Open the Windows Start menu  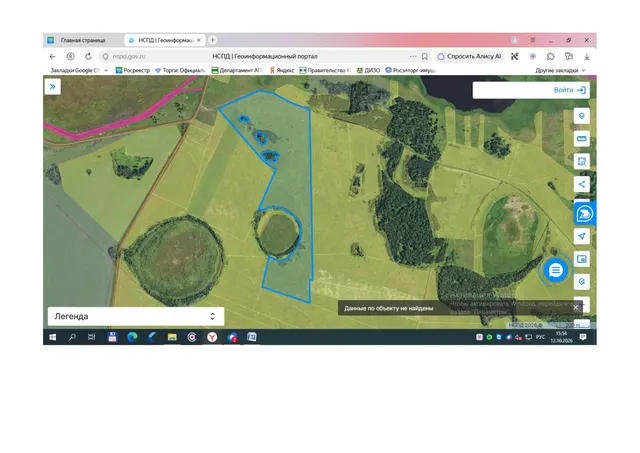coord(53,337)
